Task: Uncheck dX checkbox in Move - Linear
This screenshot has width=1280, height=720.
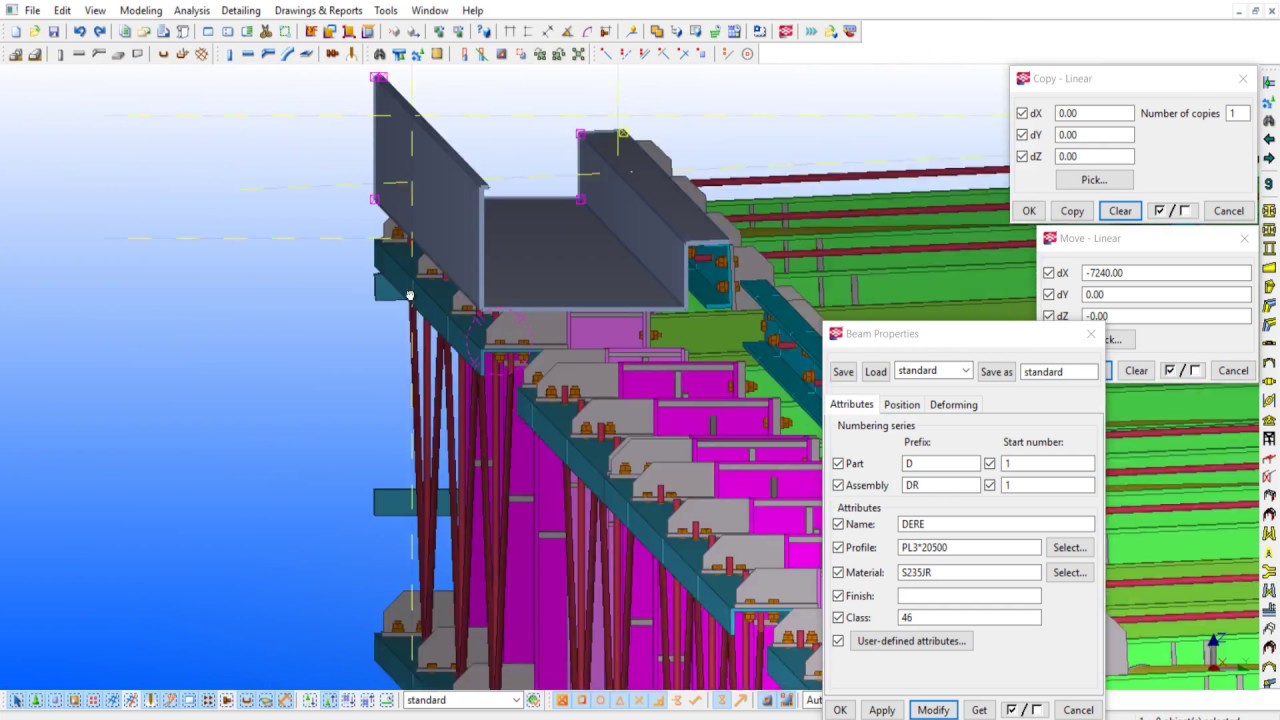Action: [x=1049, y=273]
